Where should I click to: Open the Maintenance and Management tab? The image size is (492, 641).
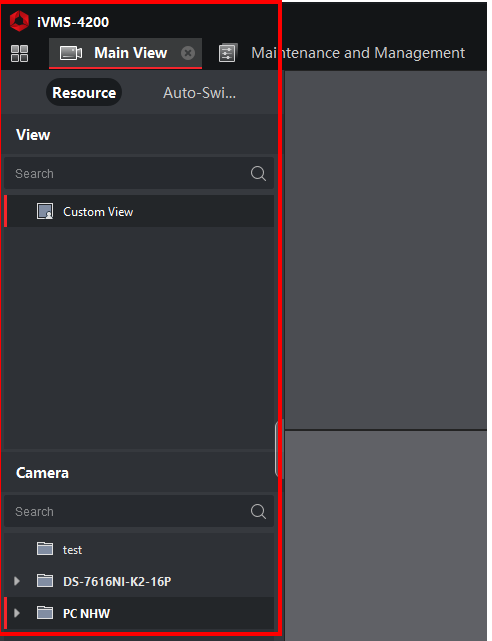coord(342,53)
